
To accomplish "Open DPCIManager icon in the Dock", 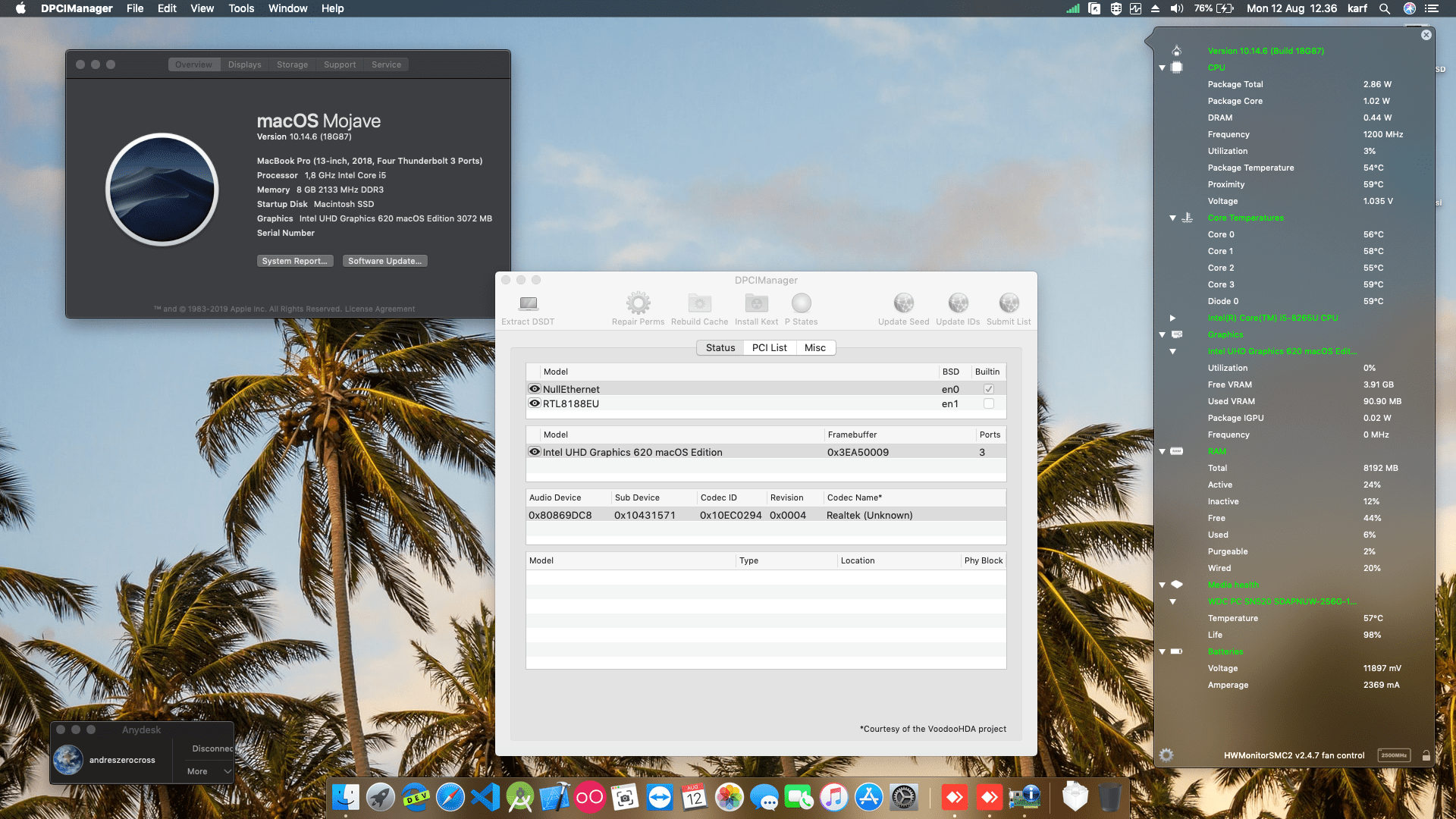I will click(1024, 797).
